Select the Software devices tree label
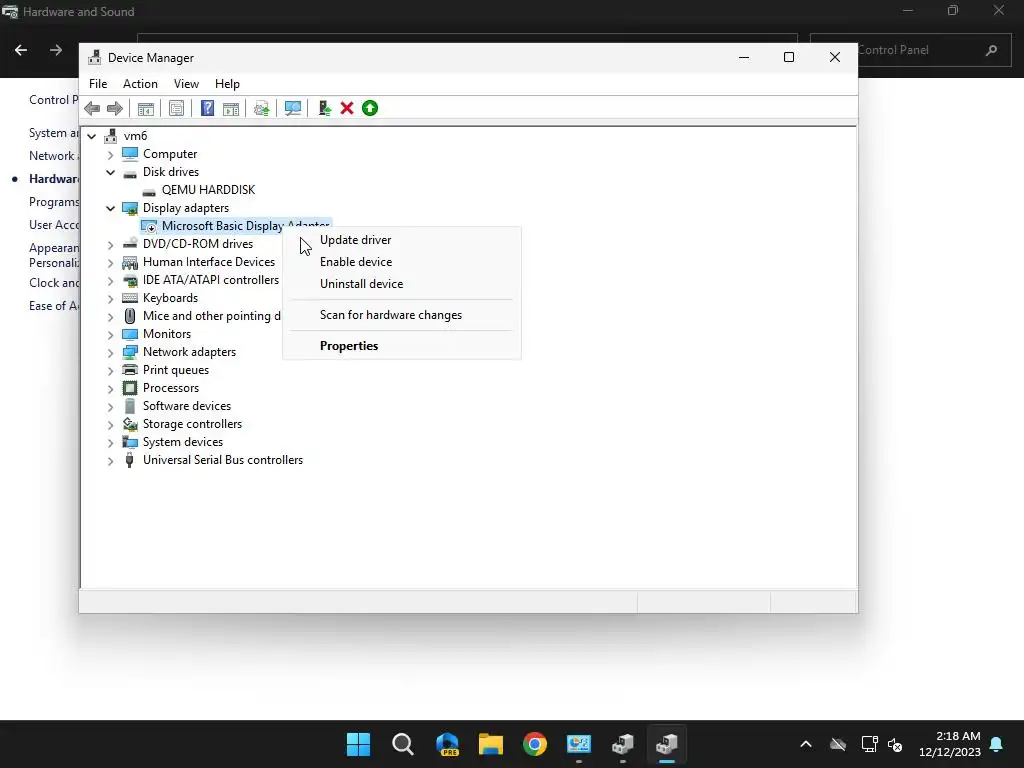The height and width of the screenshot is (768, 1024). [x=187, y=406]
